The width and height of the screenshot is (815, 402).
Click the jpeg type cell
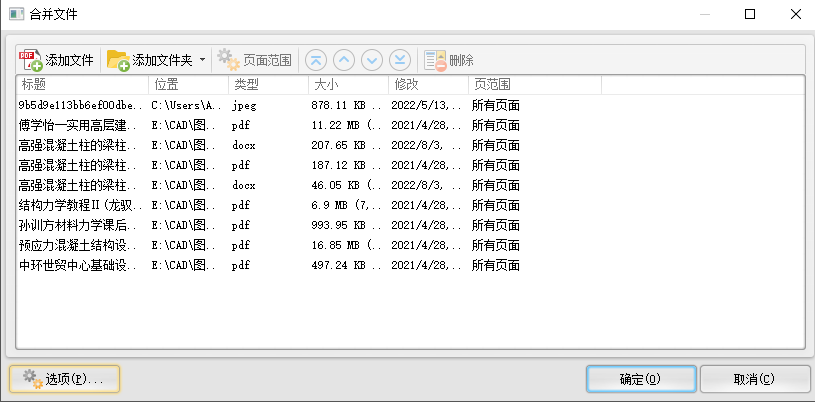pos(244,106)
